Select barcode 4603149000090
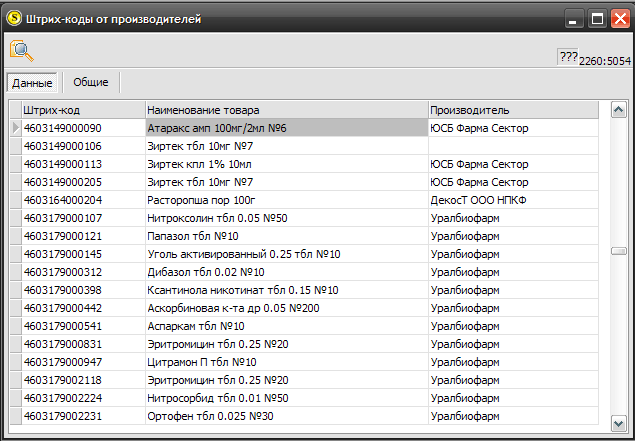 83,128
